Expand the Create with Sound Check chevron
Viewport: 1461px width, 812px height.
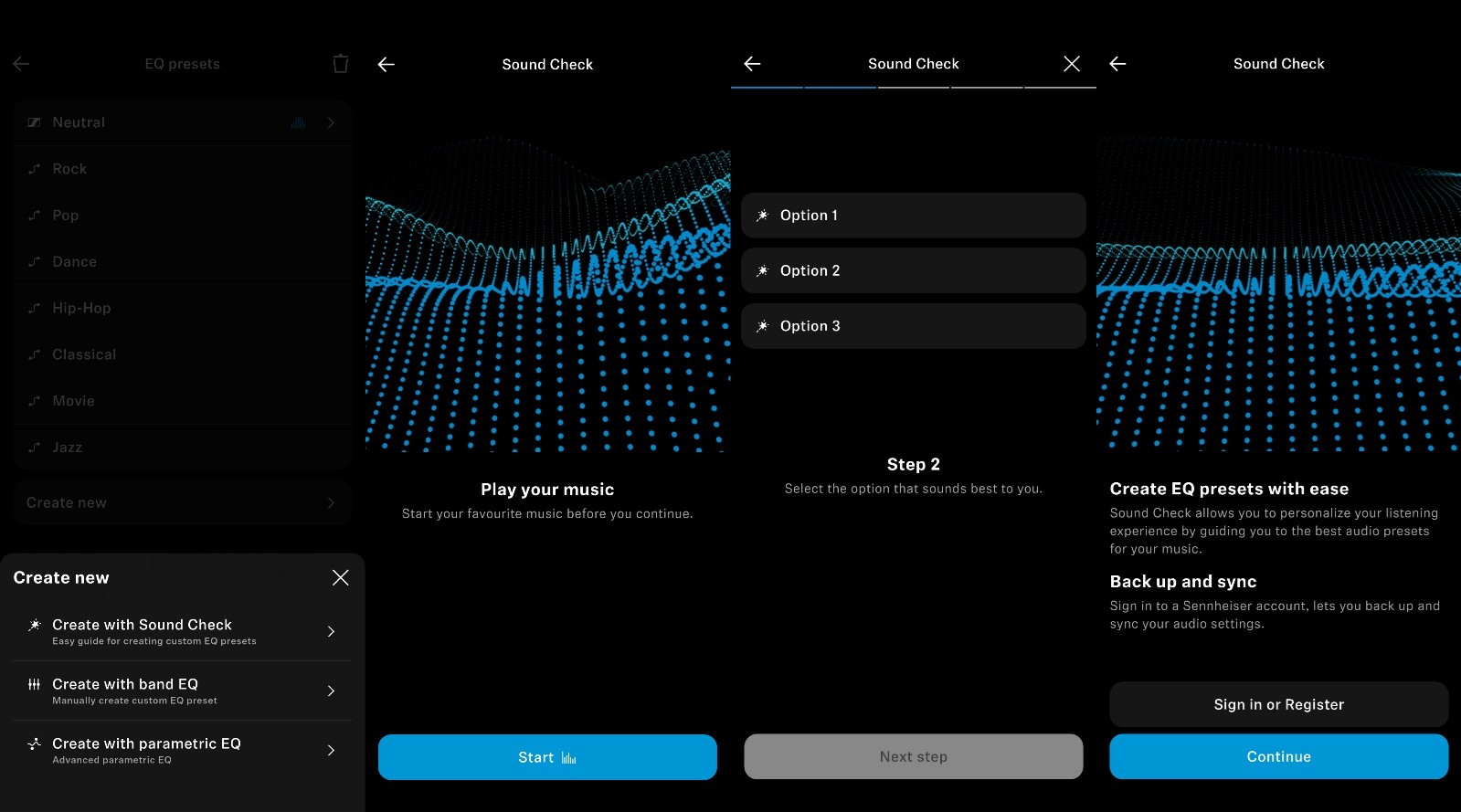pos(331,631)
